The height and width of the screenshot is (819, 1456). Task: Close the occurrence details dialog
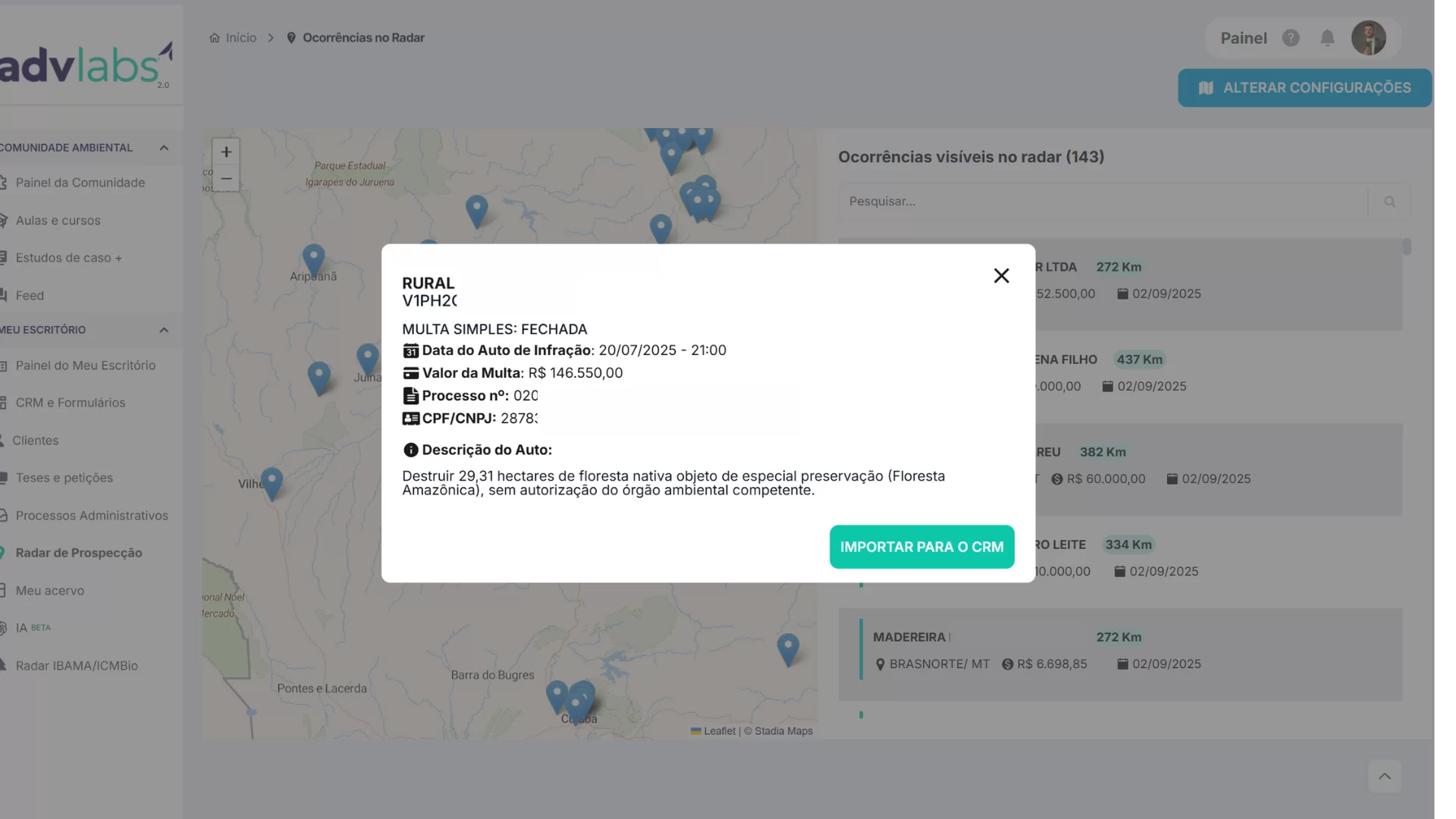(x=1001, y=276)
